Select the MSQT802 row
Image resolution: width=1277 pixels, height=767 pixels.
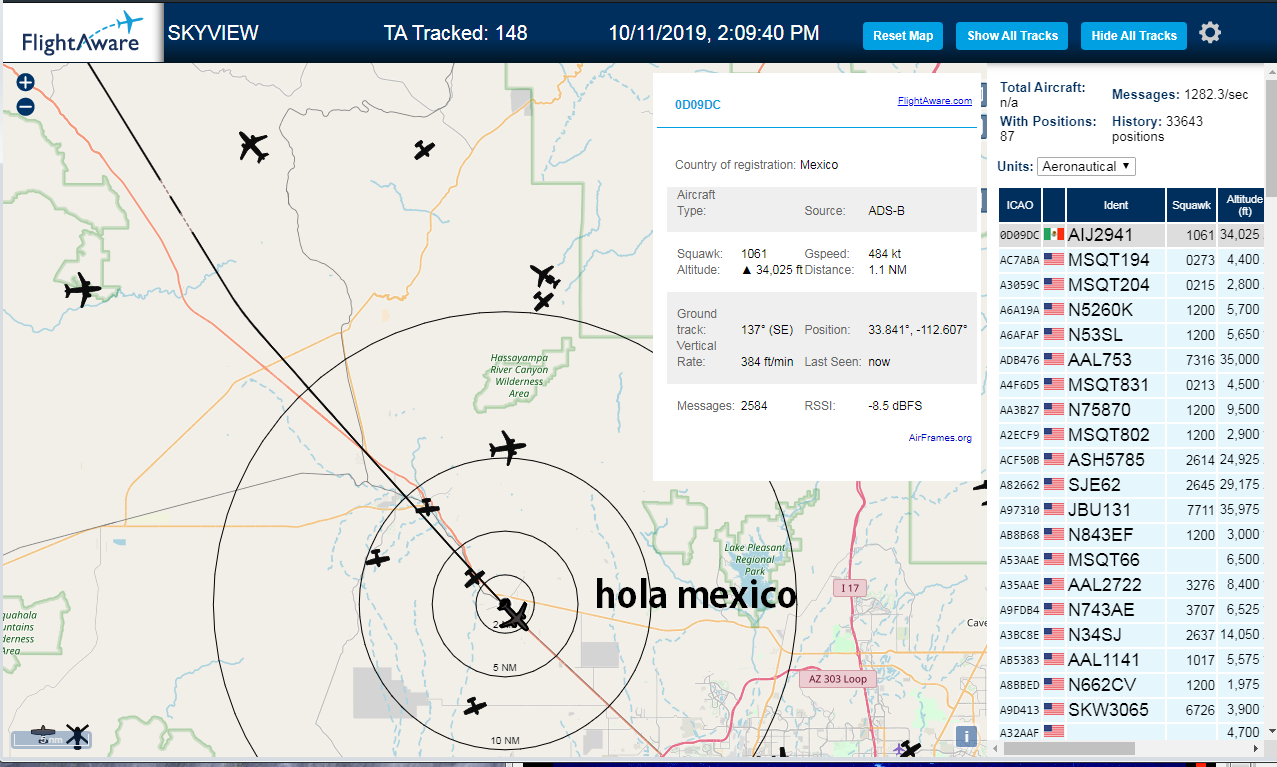pyautogui.click(x=1131, y=435)
